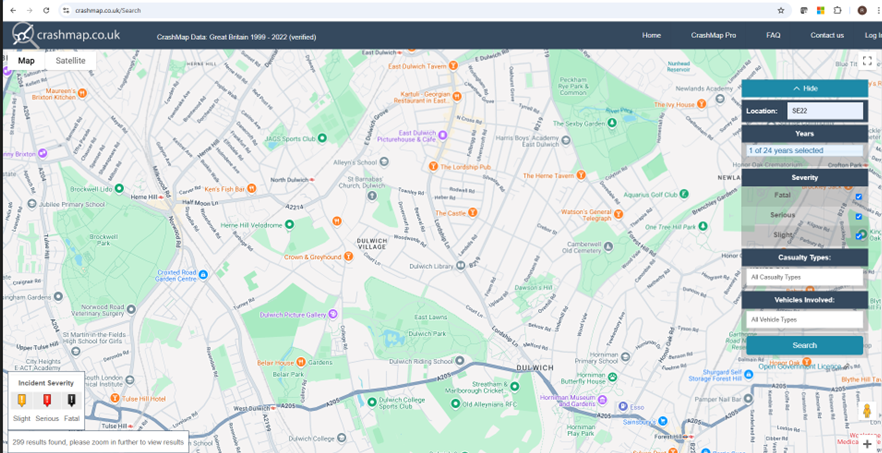This screenshot has height=453, width=882.
Task: Expand the All Vehicle Types dropdown
Action: point(804,319)
